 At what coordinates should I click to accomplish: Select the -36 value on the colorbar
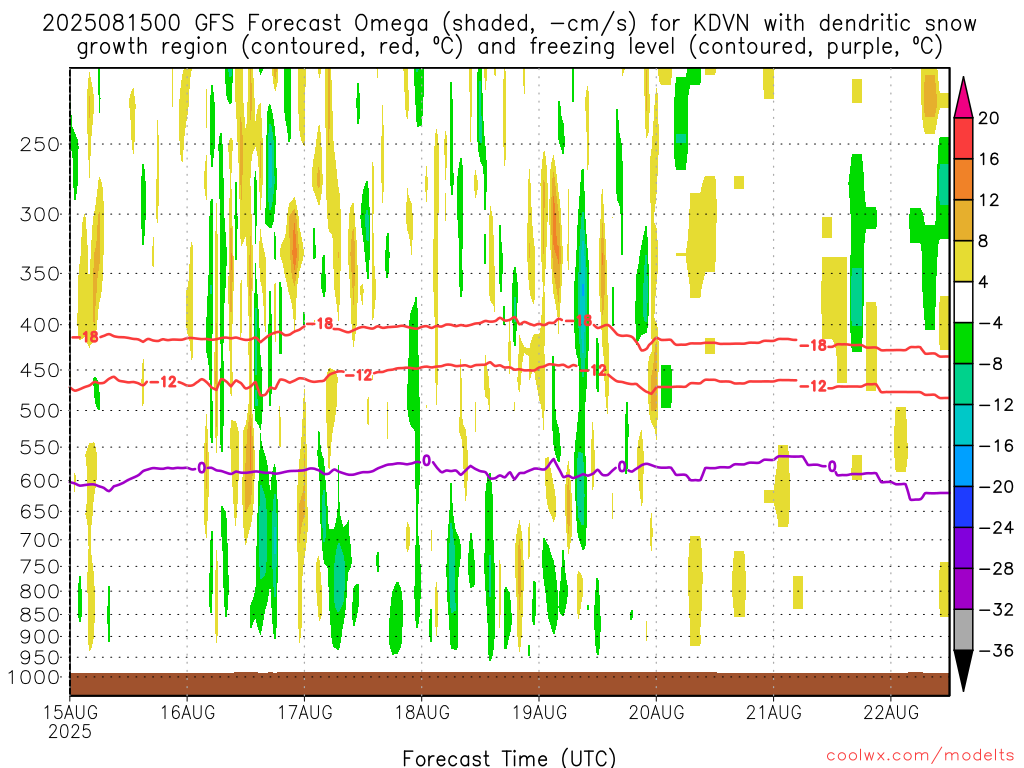[x=996, y=650]
